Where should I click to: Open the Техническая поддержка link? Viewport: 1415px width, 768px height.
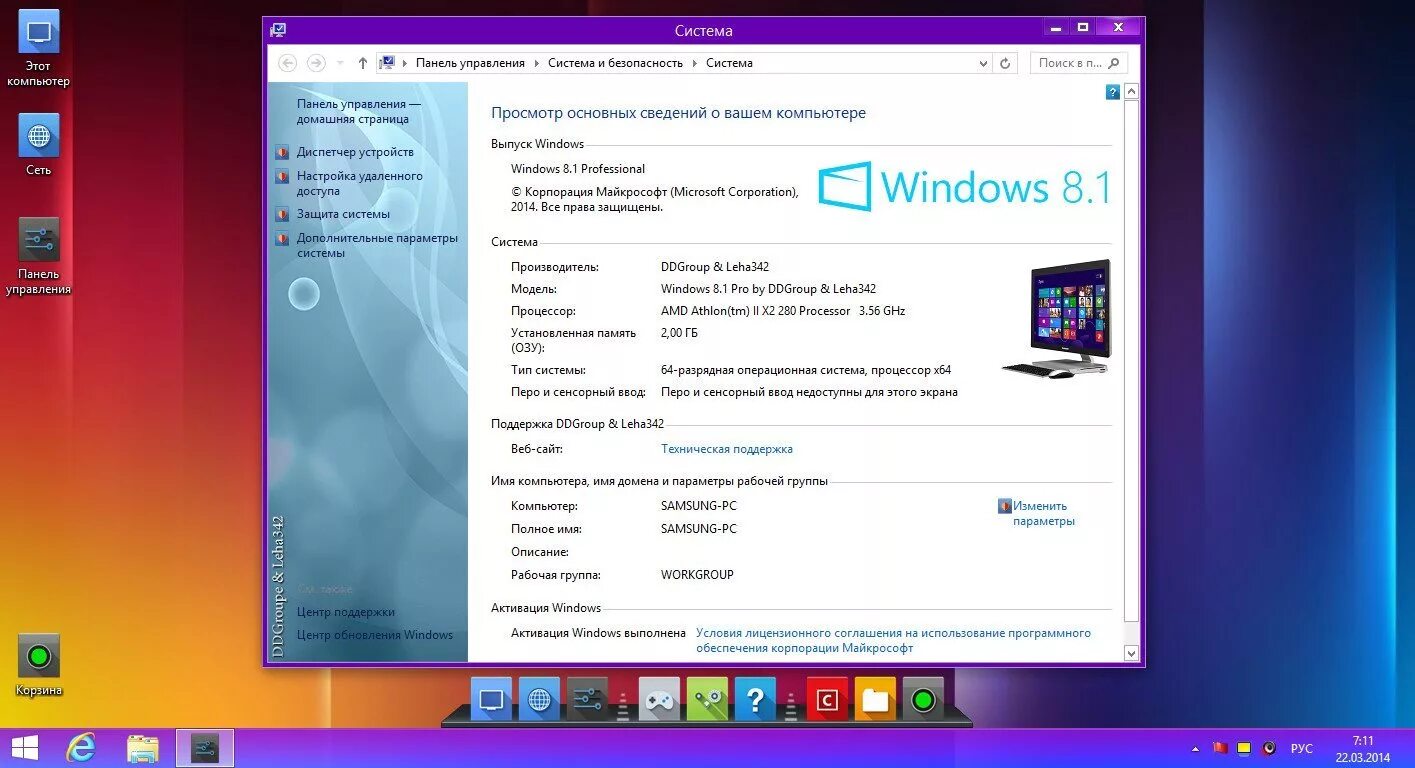[x=725, y=448]
